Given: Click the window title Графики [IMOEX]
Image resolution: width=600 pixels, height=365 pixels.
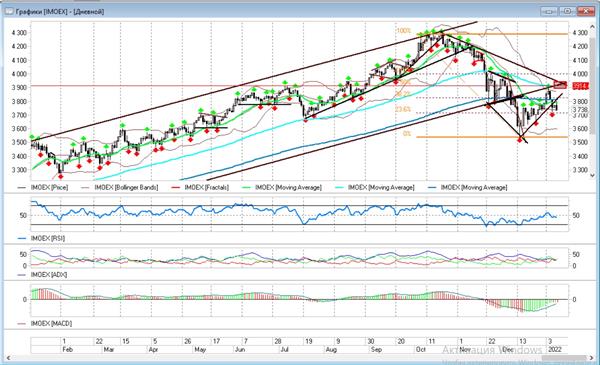Looking at the screenshot, I should point(60,11).
